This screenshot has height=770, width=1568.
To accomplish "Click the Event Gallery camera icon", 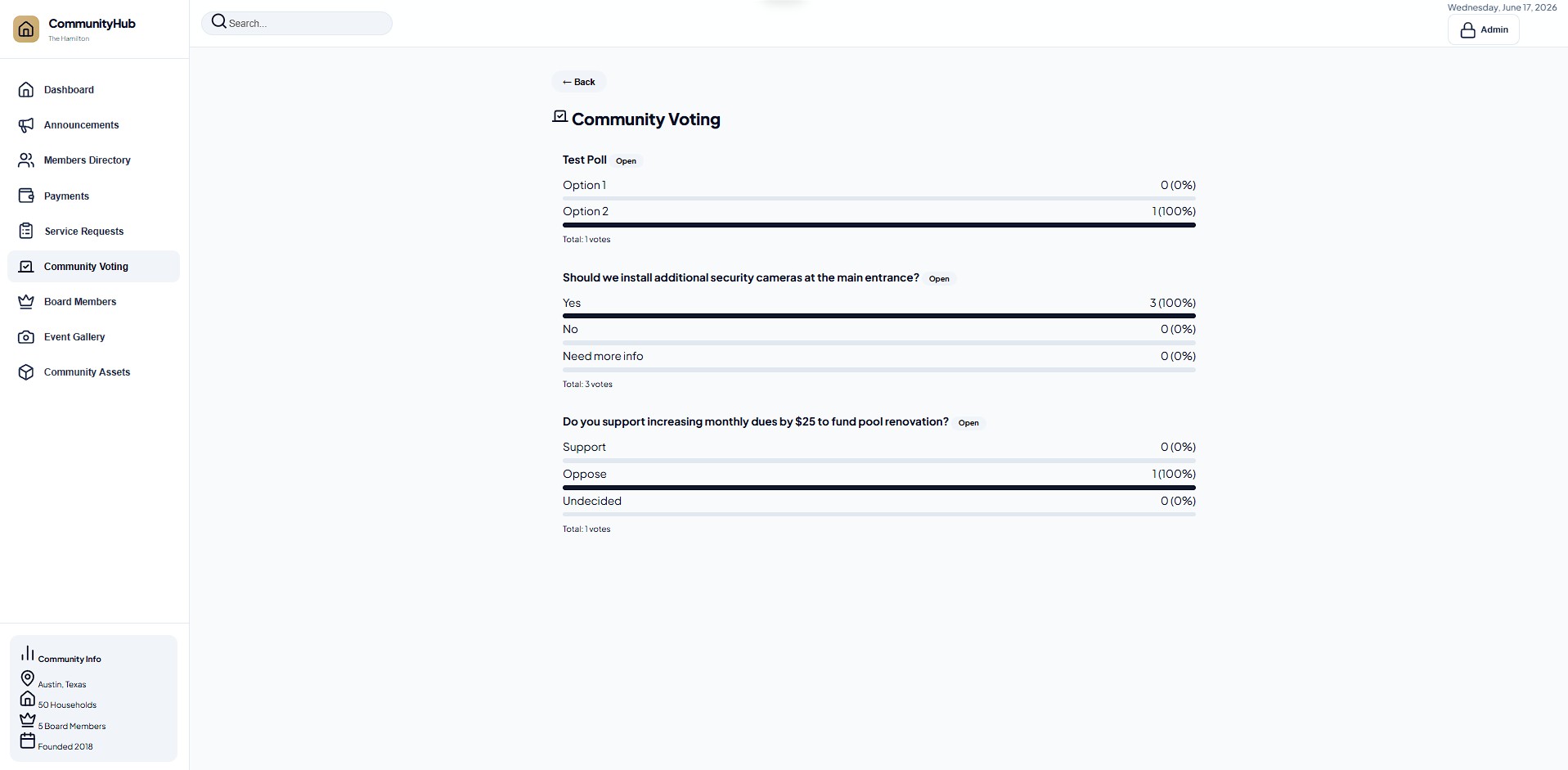I will (x=26, y=336).
